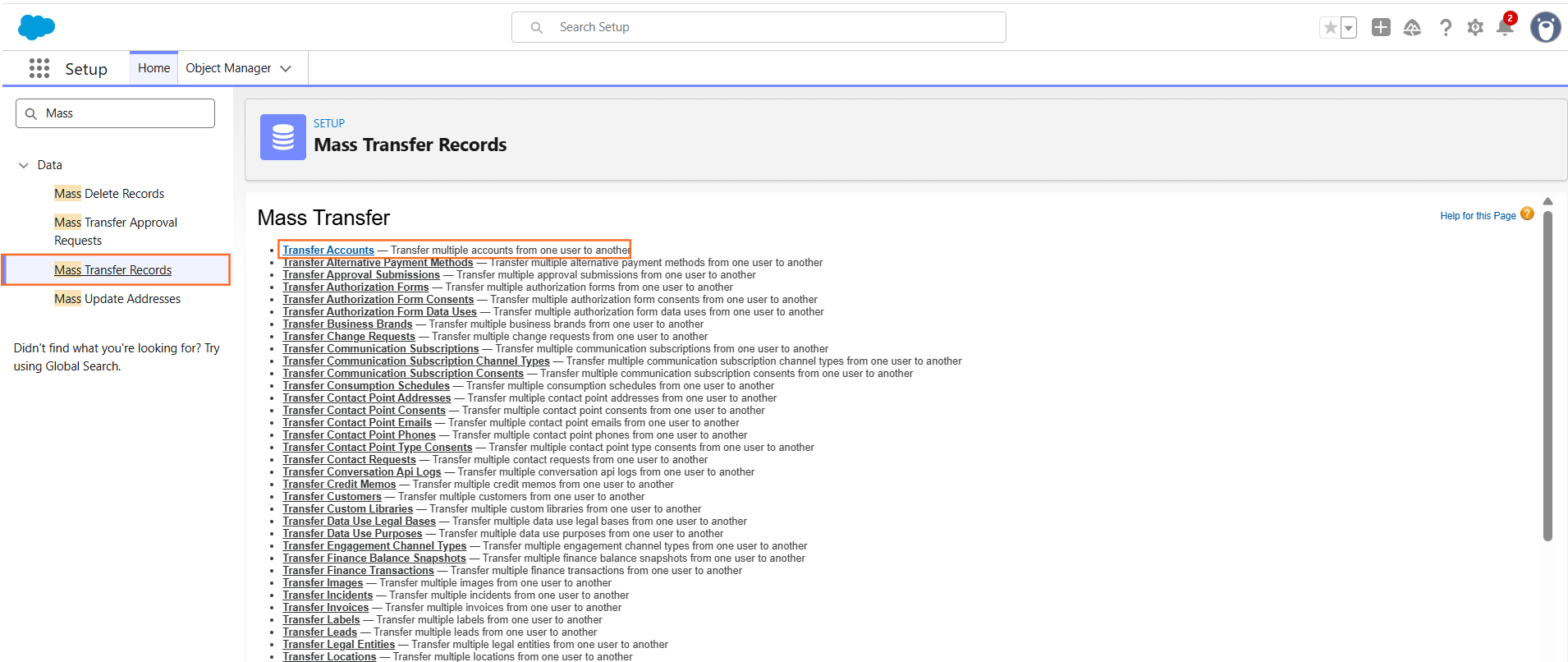
Task: Open Transfer Business Brands link
Action: pos(347,324)
